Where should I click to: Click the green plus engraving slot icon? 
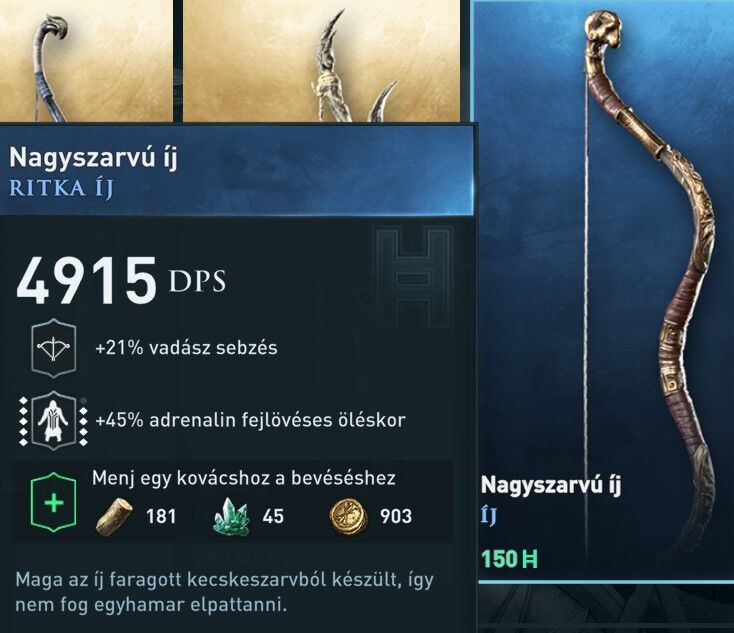coord(53,502)
